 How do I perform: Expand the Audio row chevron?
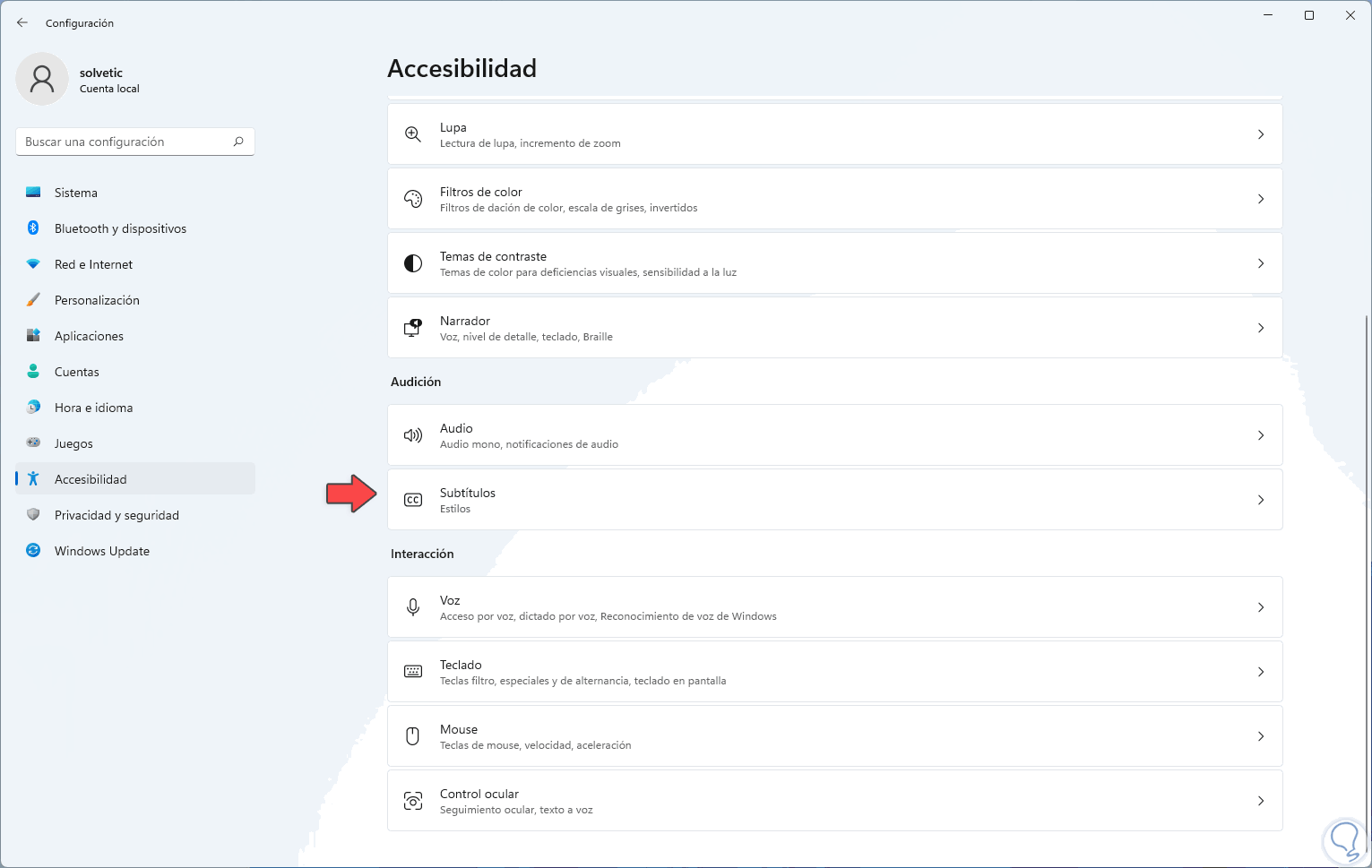[1260, 435]
